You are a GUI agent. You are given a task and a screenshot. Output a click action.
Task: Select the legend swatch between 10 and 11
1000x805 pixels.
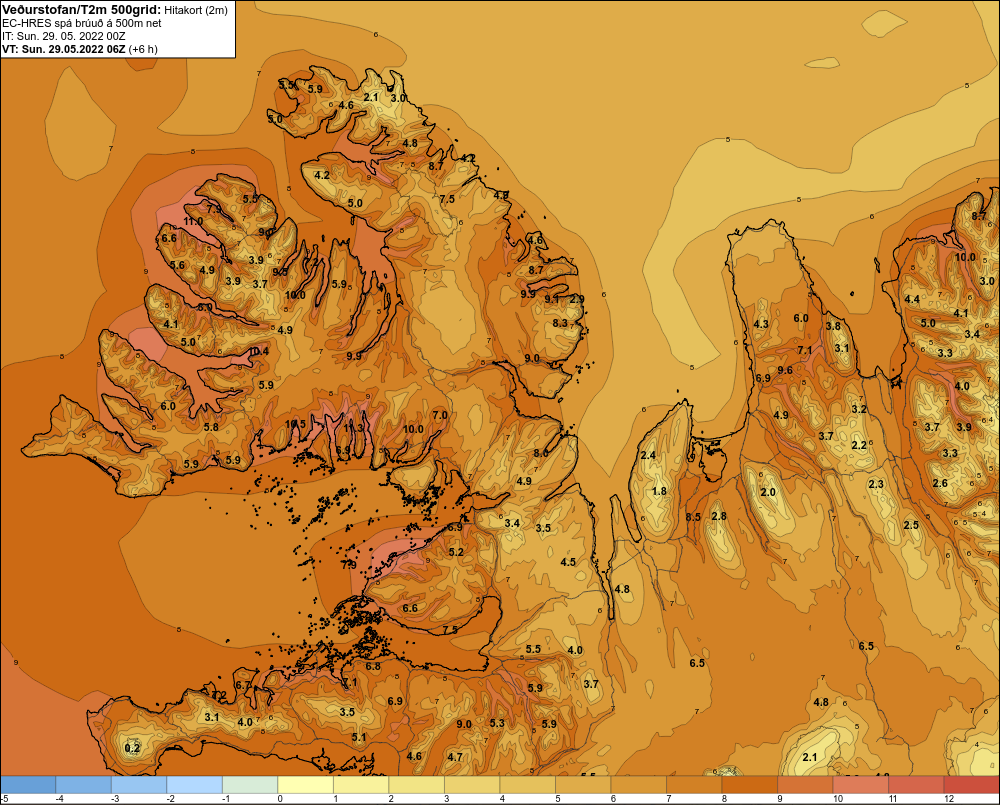(x=860, y=785)
